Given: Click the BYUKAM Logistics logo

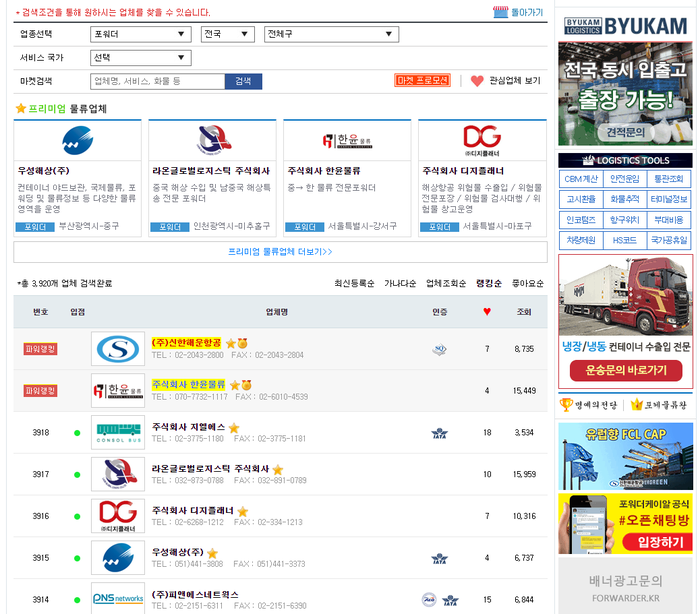Looking at the screenshot, I should coord(625,26).
